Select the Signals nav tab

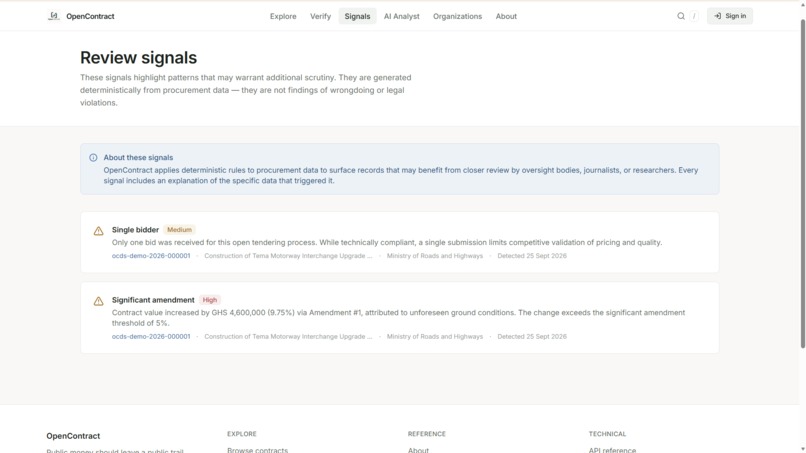click(x=357, y=16)
